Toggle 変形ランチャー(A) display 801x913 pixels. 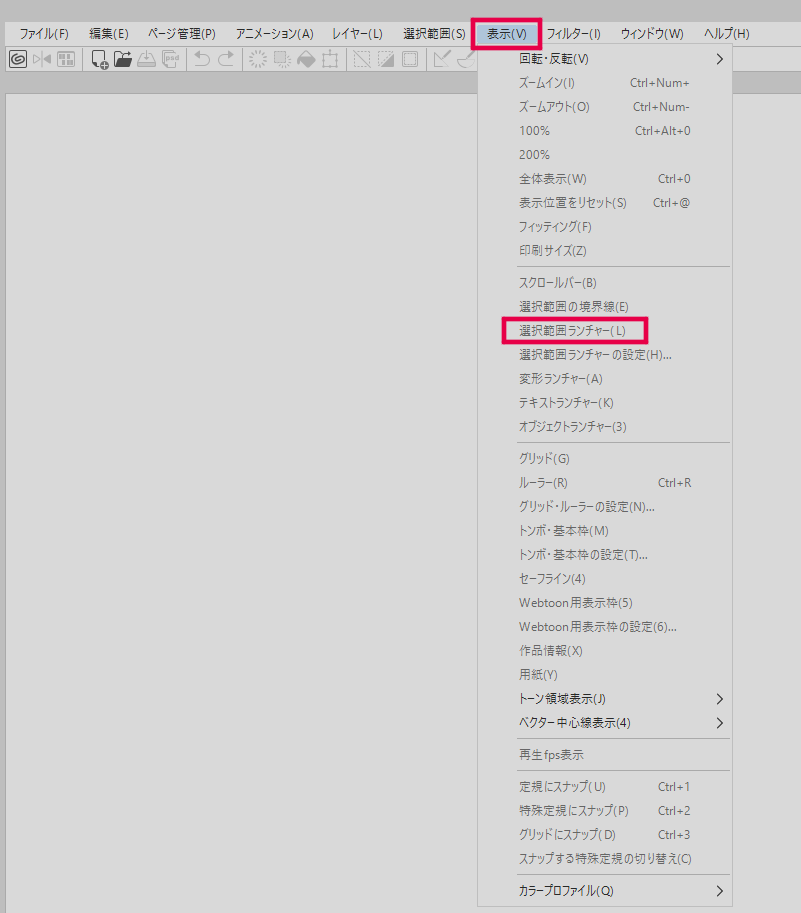(x=605, y=378)
